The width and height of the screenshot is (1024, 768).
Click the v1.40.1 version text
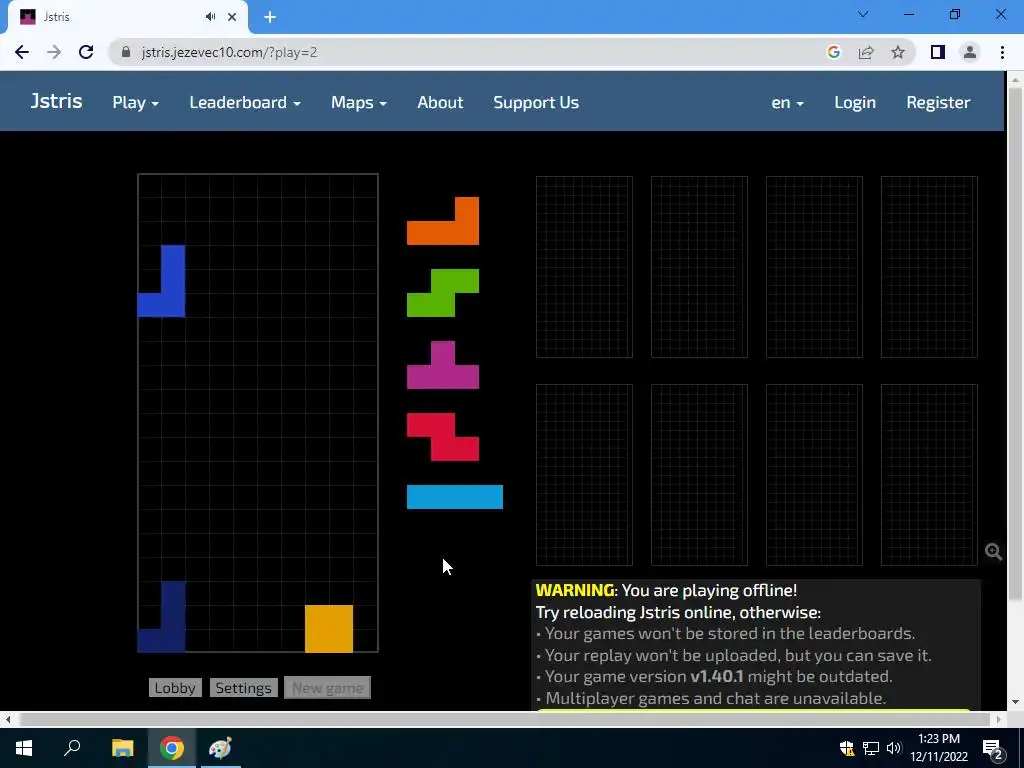pos(716,677)
